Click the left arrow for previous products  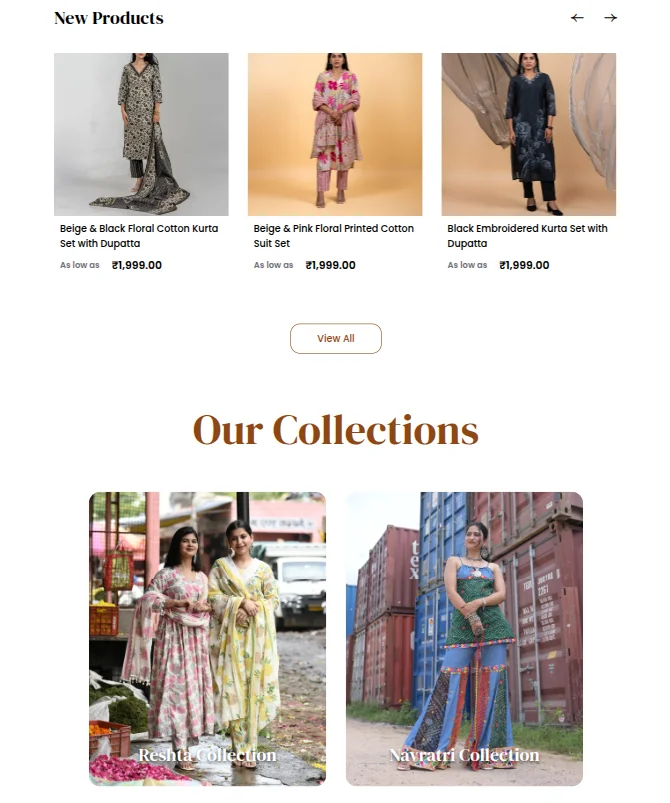click(577, 18)
